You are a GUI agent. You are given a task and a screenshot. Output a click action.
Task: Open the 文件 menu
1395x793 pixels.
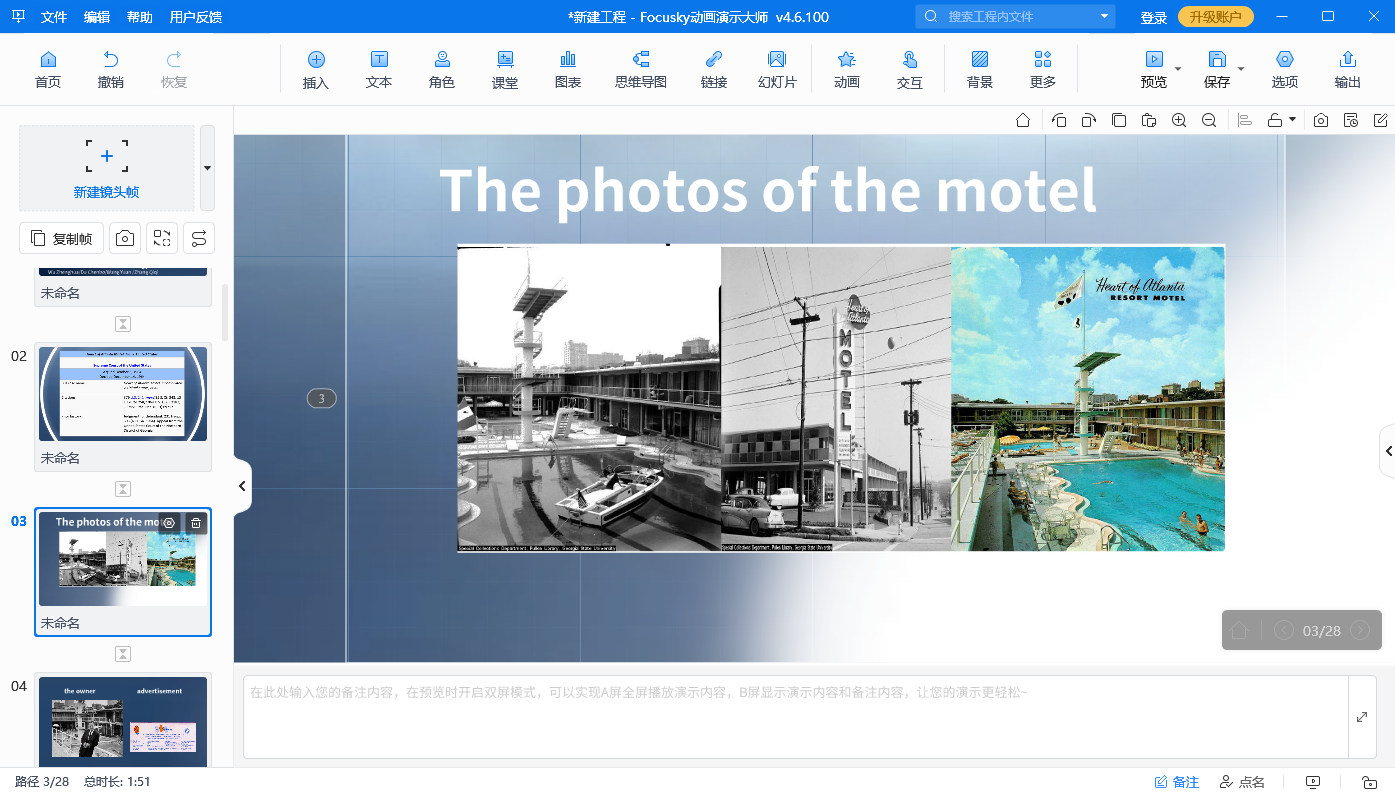pos(54,17)
